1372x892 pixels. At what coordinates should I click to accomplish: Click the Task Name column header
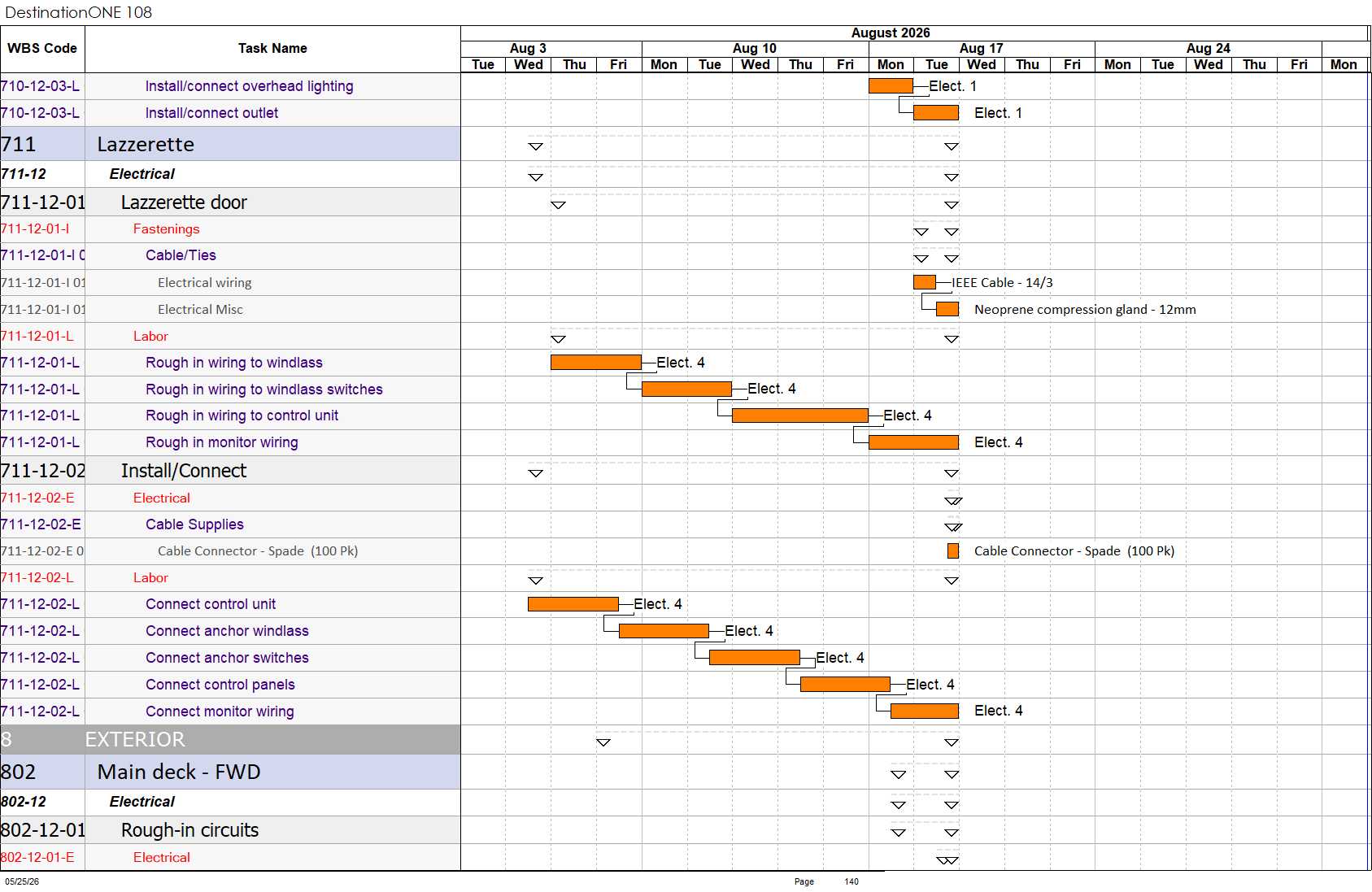click(x=272, y=49)
